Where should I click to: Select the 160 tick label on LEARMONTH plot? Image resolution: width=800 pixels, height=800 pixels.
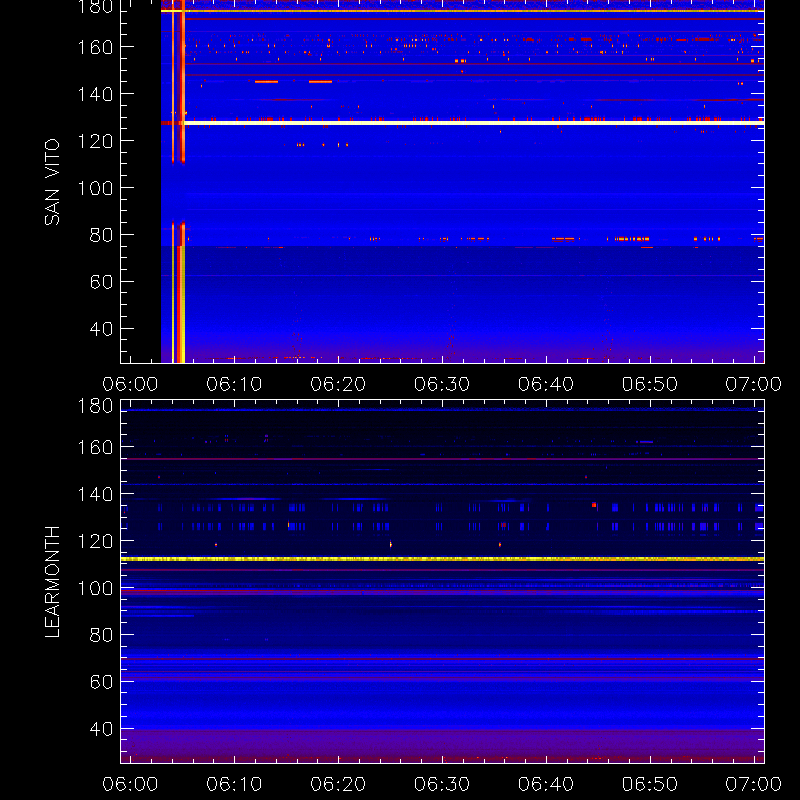[95, 447]
